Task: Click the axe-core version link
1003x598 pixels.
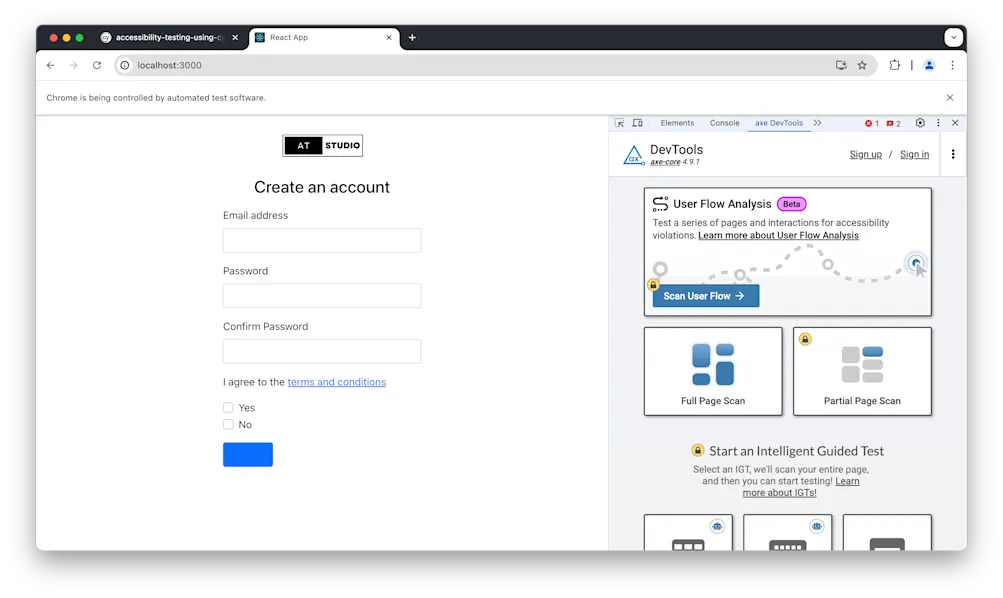Action: [665, 162]
